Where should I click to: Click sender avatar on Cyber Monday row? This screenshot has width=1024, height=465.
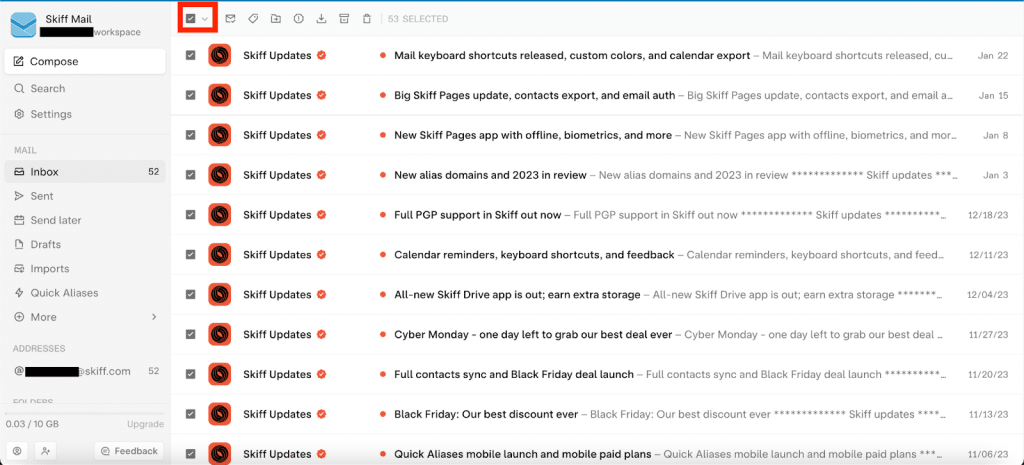click(x=219, y=334)
